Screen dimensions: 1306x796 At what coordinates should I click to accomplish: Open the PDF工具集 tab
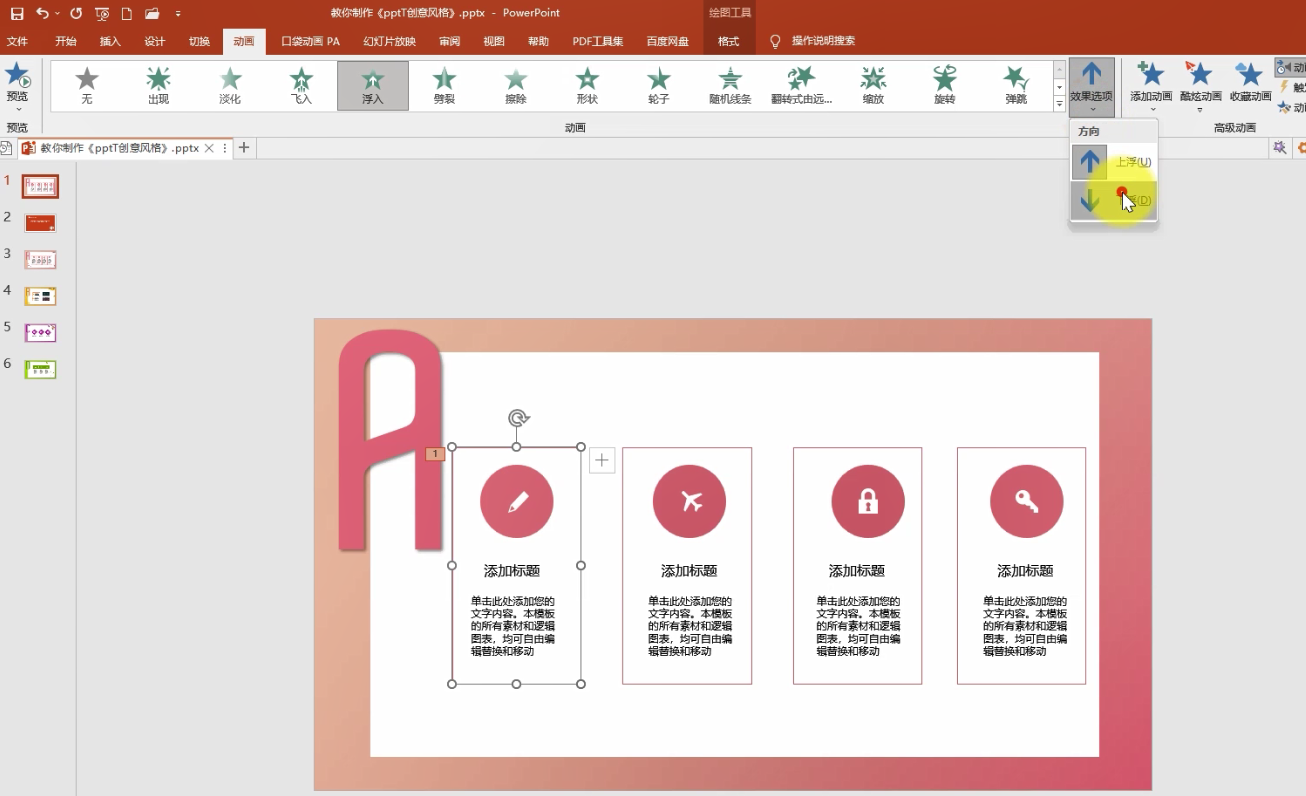[x=597, y=41]
